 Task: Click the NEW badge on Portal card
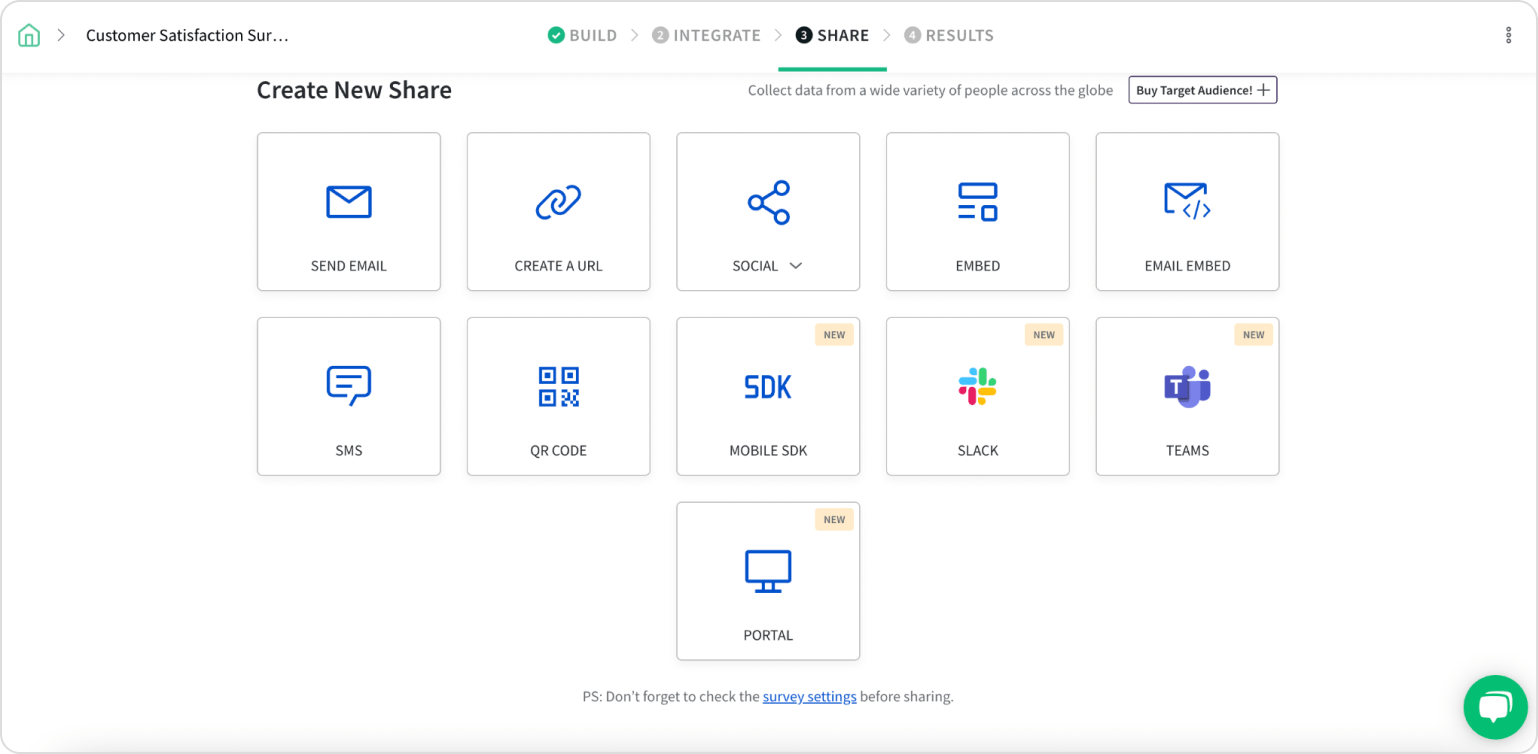pyautogui.click(x=834, y=519)
